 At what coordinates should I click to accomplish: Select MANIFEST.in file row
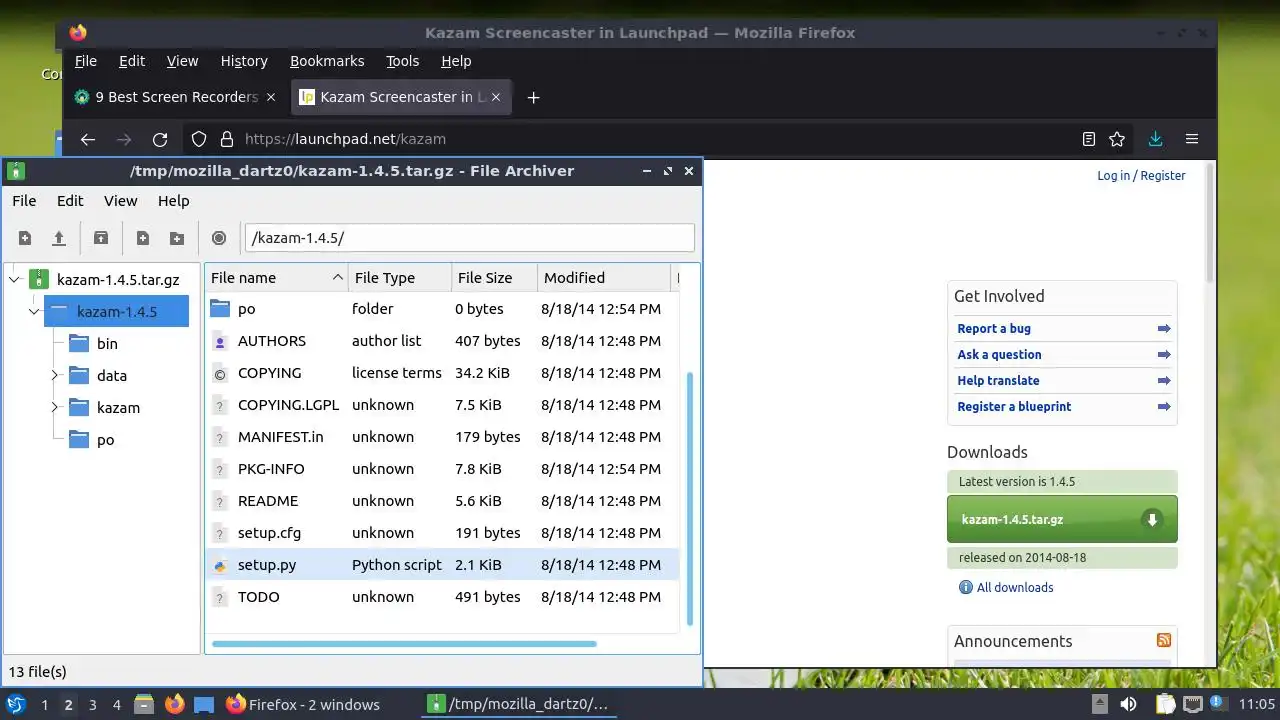441,437
